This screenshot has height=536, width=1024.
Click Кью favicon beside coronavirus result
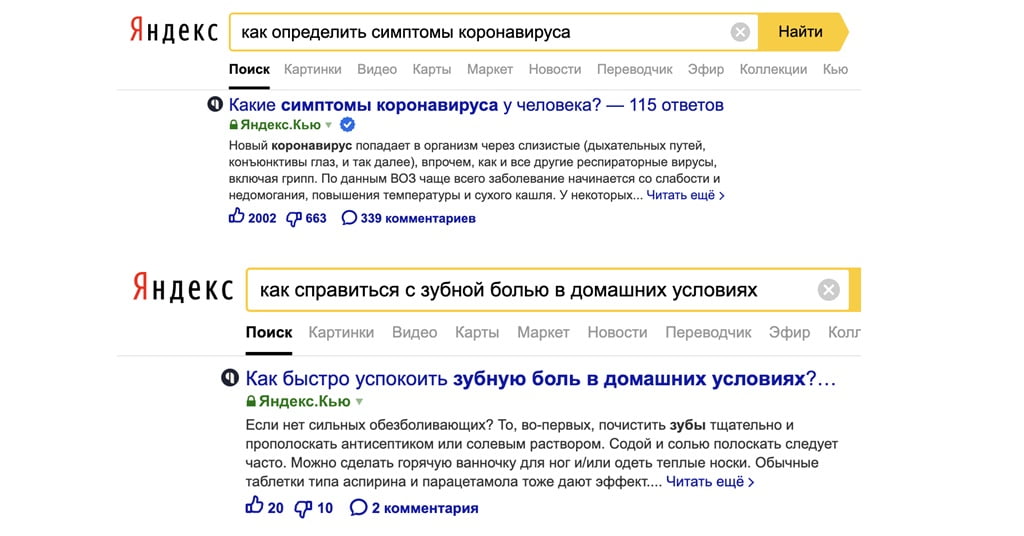(x=215, y=104)
